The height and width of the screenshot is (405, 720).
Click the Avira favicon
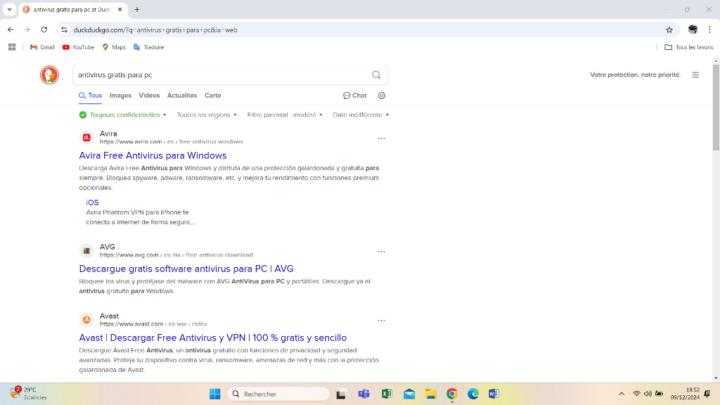tap(86, 137)
